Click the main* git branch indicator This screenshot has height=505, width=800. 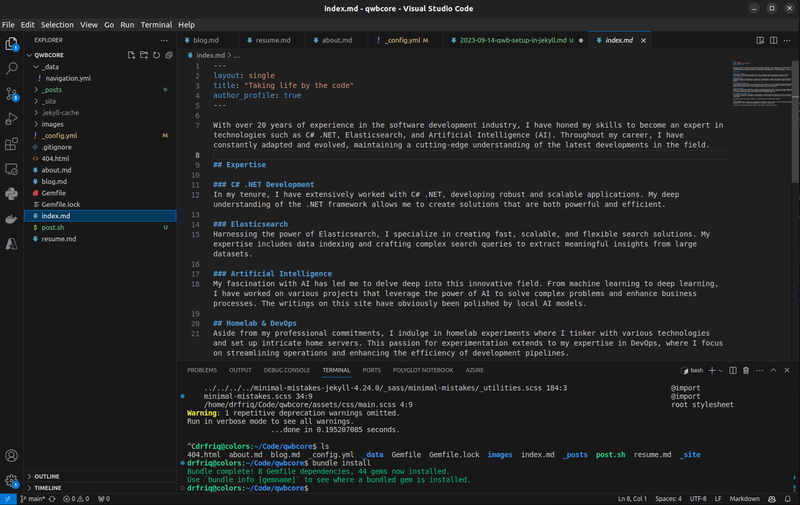(32, 499)
